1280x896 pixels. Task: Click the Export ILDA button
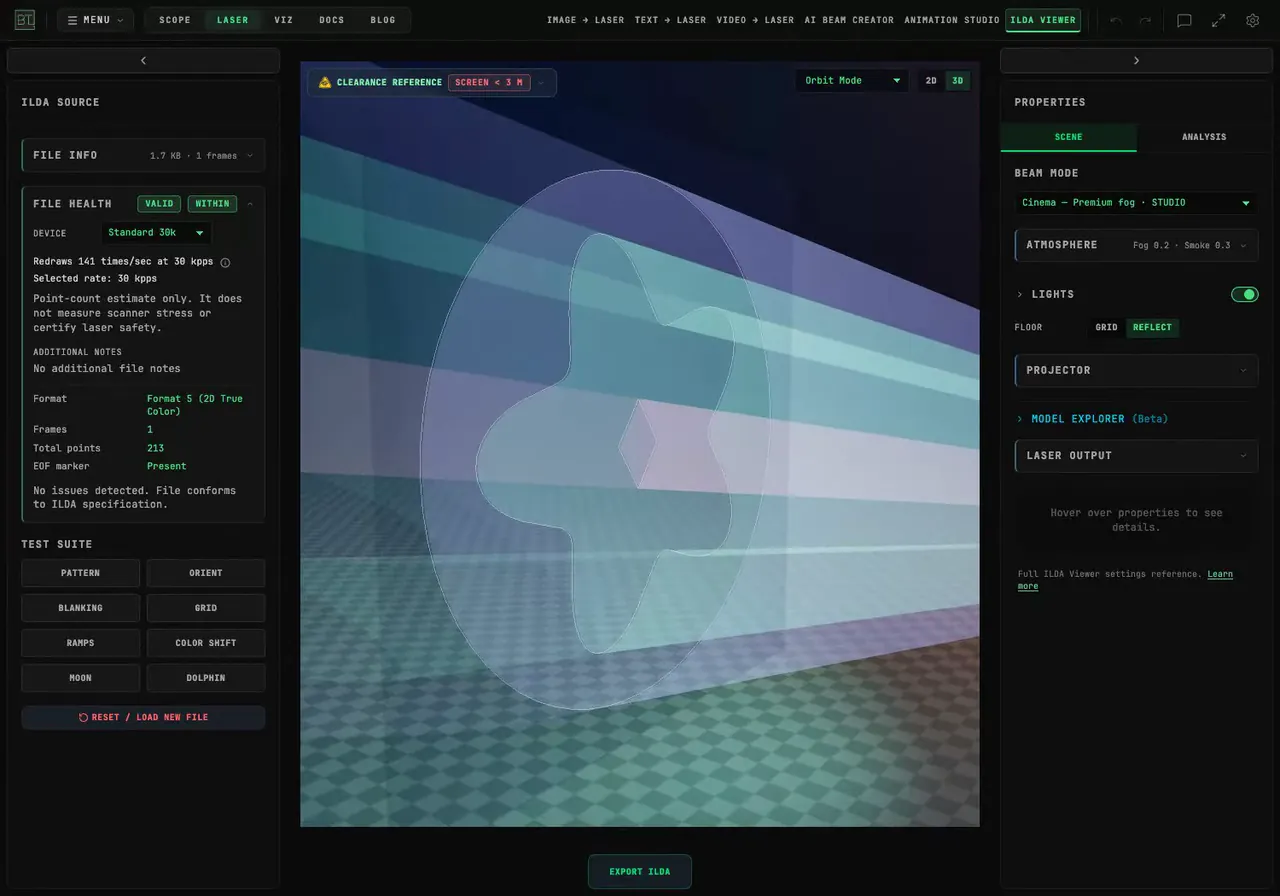click(640, 872)
